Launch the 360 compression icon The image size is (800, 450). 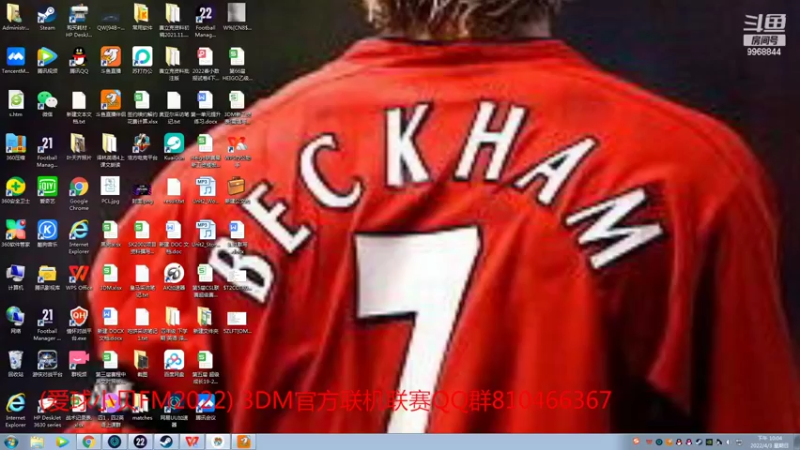coord(15,147)
